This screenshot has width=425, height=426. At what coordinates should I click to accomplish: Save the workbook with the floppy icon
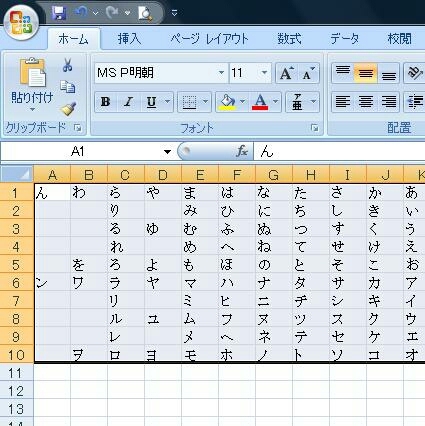point(59,13)
